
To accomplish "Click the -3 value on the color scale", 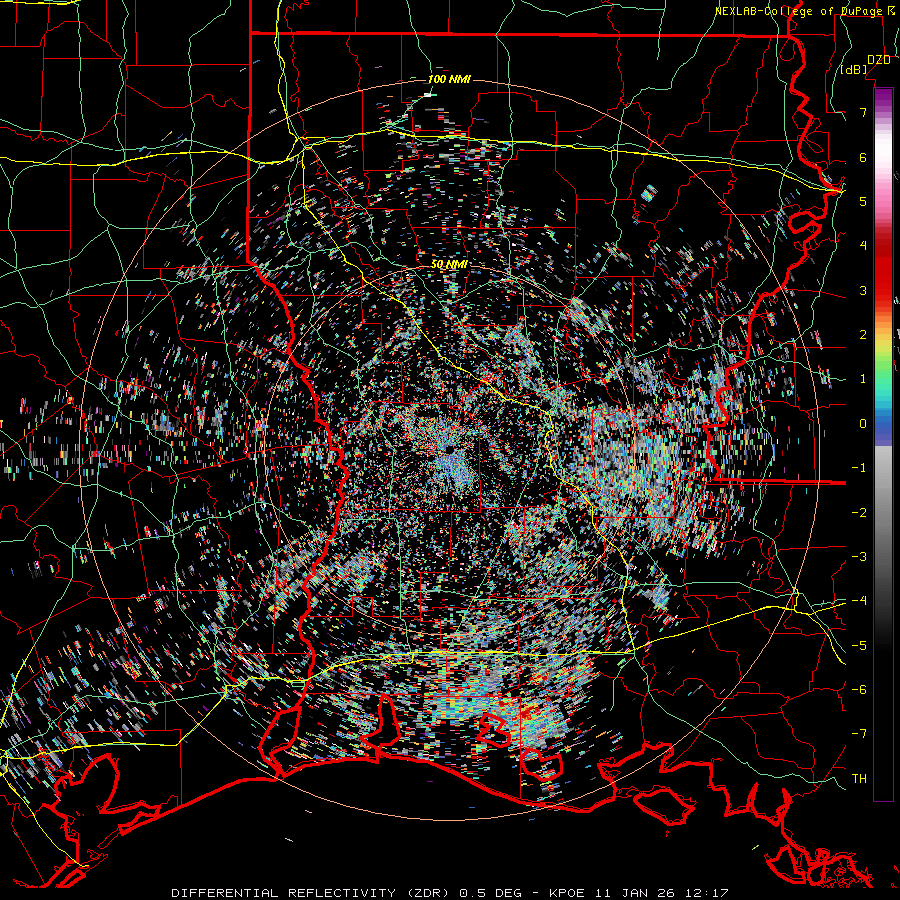I will (x=859, y=557).
